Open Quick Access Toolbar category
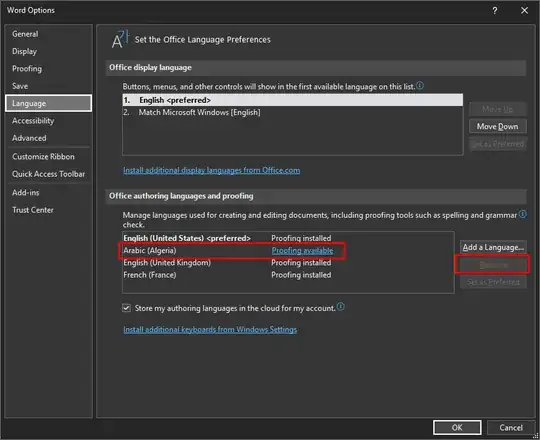The image size is (540, 440). pos(49,174)
